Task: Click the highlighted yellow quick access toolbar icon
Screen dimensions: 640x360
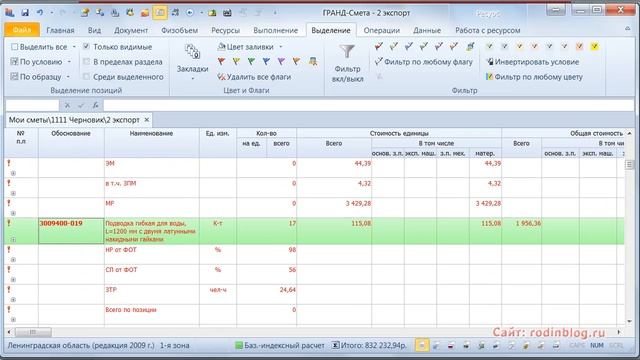Action: pyautogui.click(x=160, y=13)
